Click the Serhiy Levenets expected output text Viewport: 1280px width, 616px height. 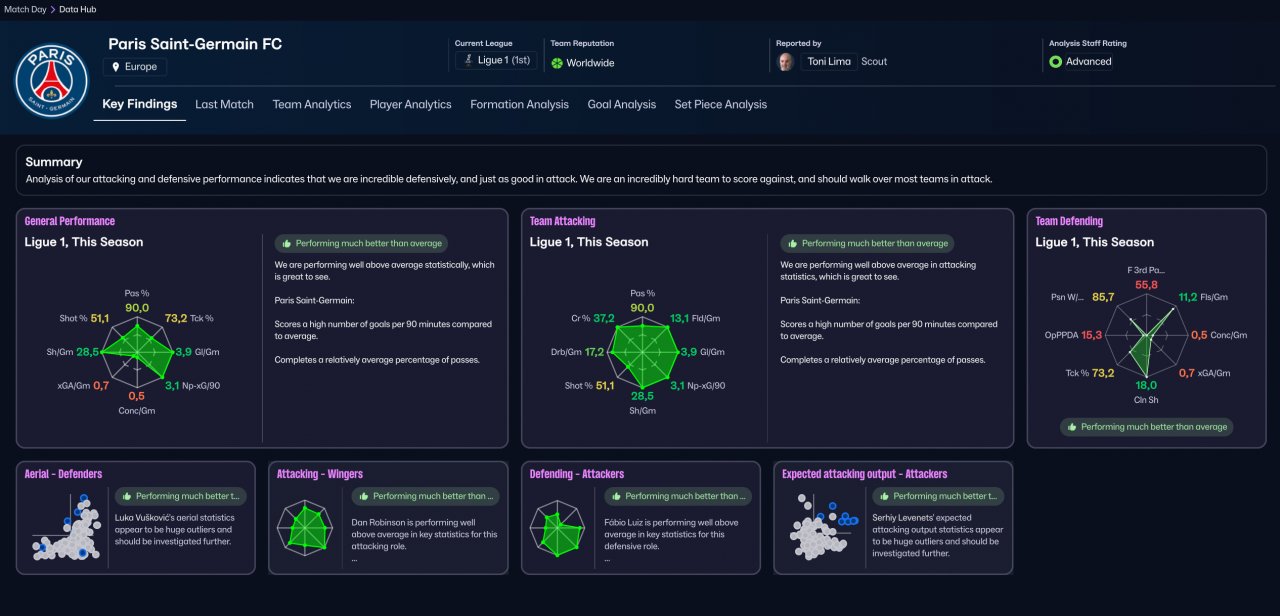937,535
